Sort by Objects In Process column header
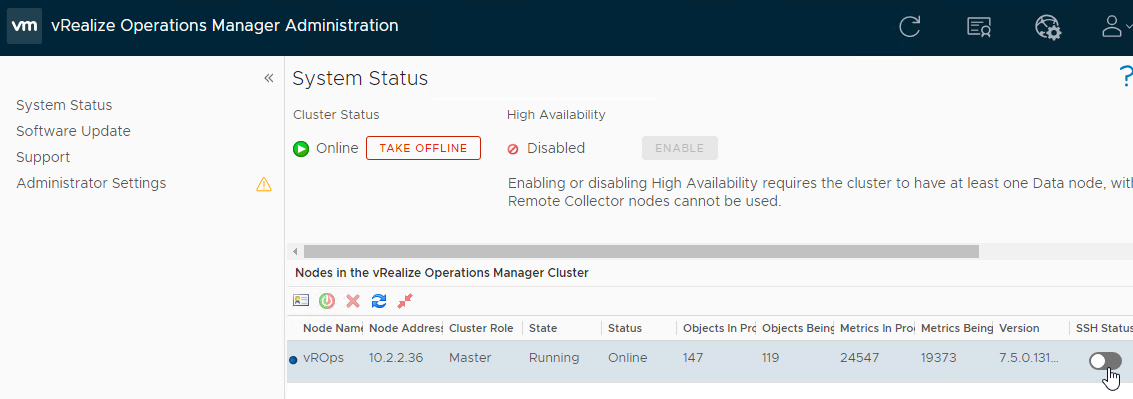 [x=719, y=328]
